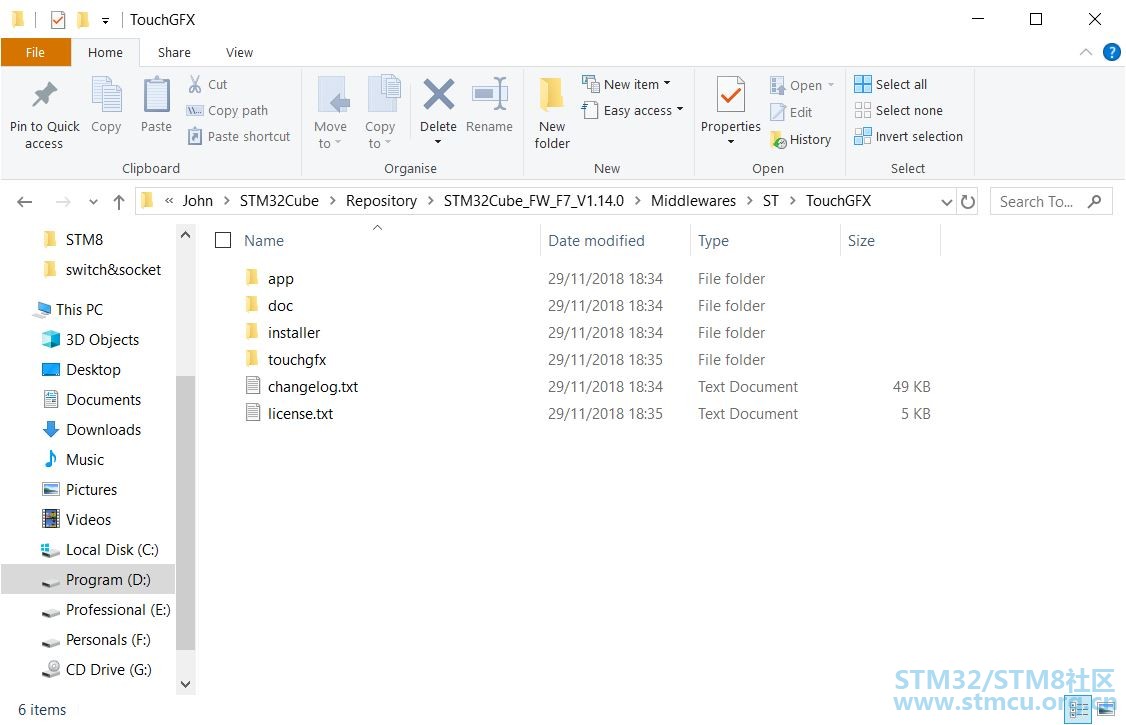Select the app folder

[280, 279]
